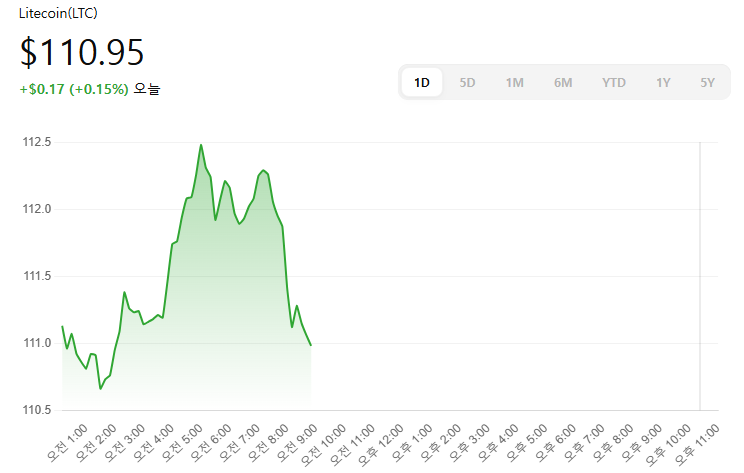Screen dimensions: 744x473
Task: Click the 오전 9:00 x-axis label
Action: pyautogui.click(x=297, y=443)
